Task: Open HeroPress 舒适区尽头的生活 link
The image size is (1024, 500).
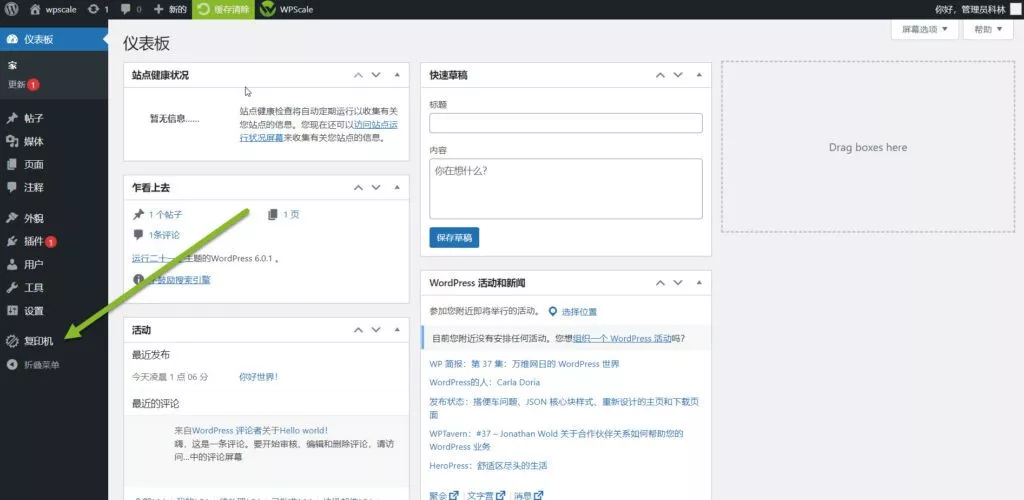Action: 488,465
